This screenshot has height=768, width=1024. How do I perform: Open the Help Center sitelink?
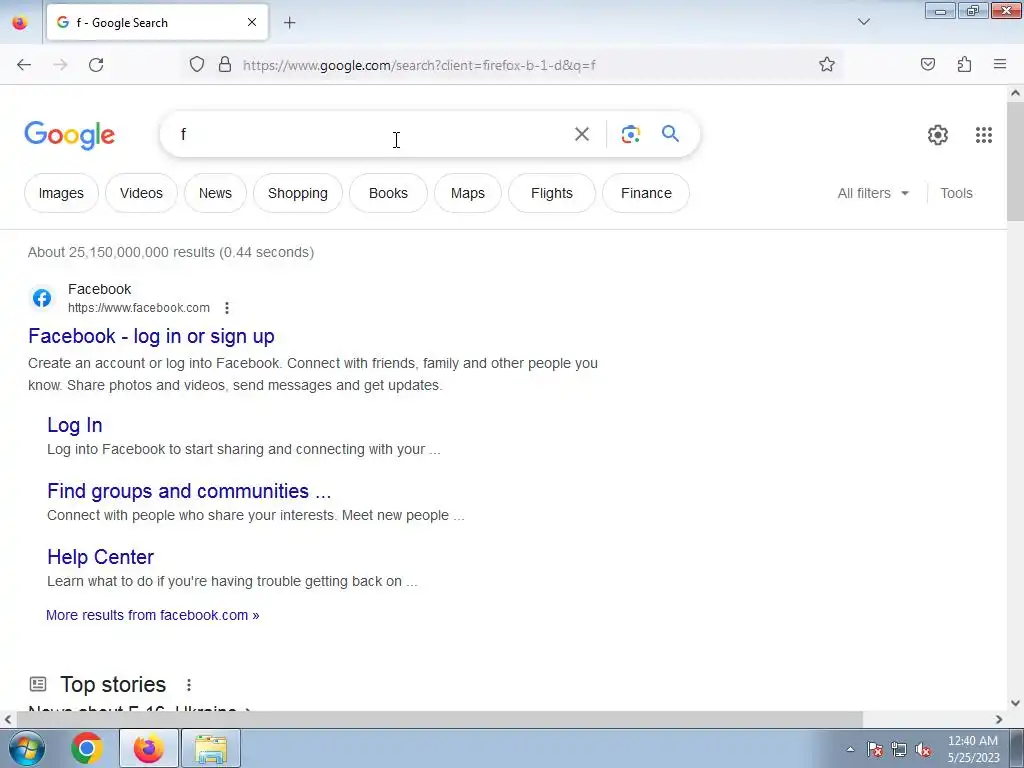(x=101, y=557)
